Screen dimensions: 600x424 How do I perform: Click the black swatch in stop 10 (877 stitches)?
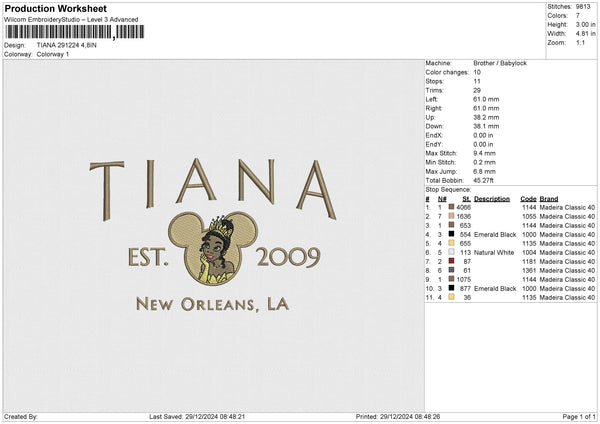(452, 288)
